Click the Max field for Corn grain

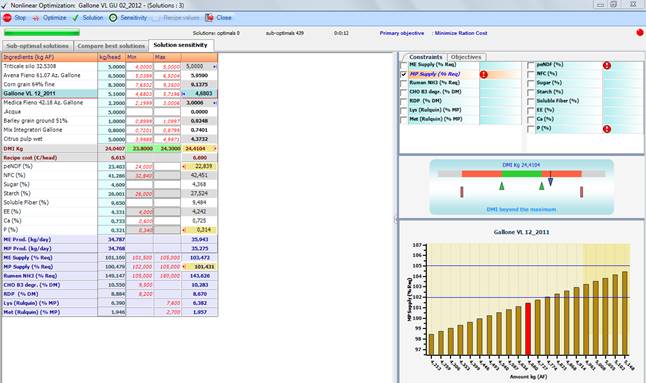click(167, 84)
